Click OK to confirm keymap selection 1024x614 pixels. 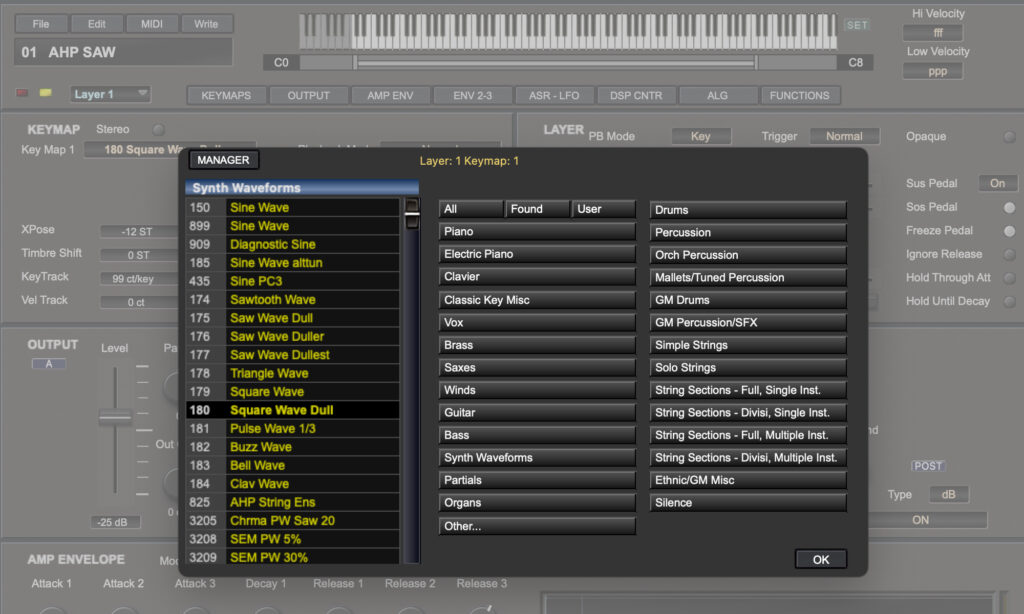click(x=820, y=559)
